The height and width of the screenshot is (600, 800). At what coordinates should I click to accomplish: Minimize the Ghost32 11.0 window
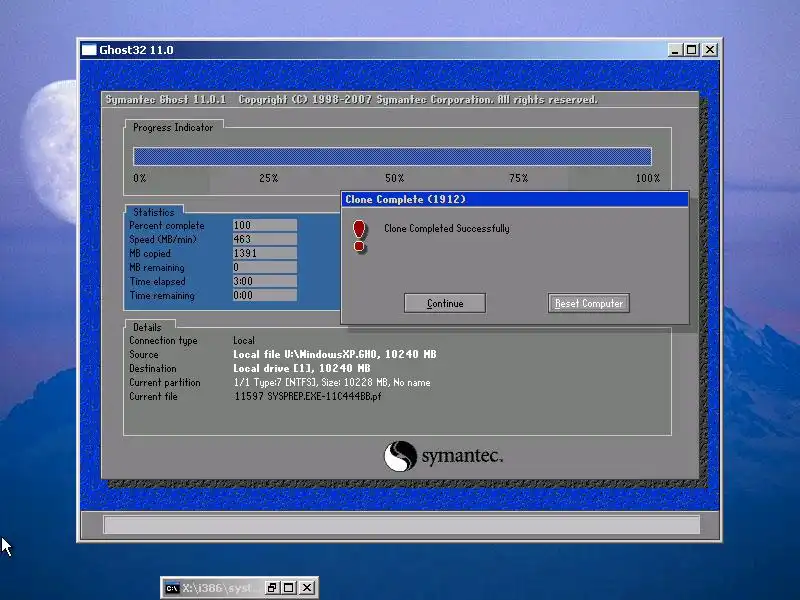(x=676, y=49)
